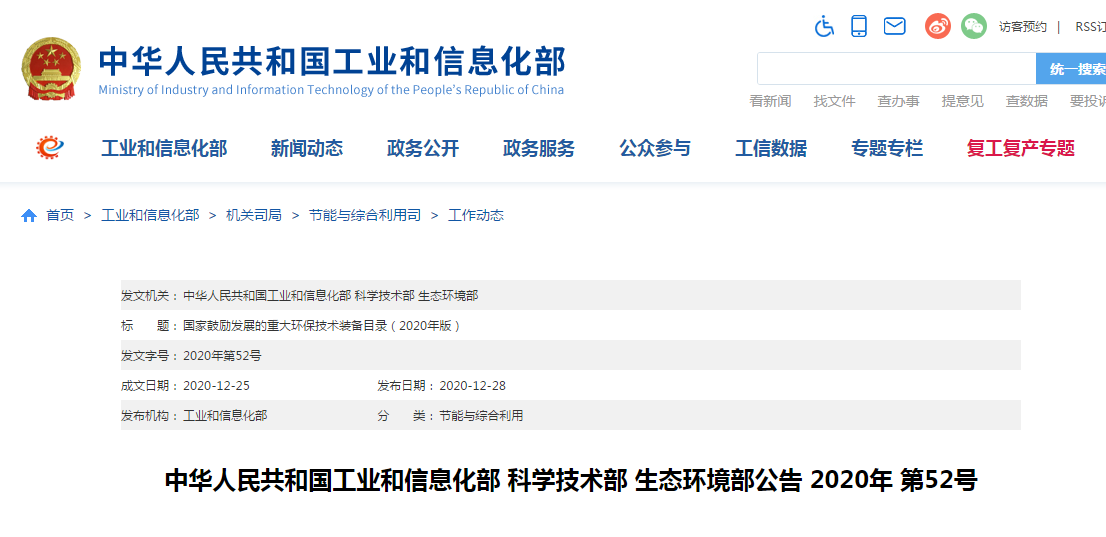1106x537 pixels.
Task: Open the 访客预约 link
Action: pos(1022,27)
